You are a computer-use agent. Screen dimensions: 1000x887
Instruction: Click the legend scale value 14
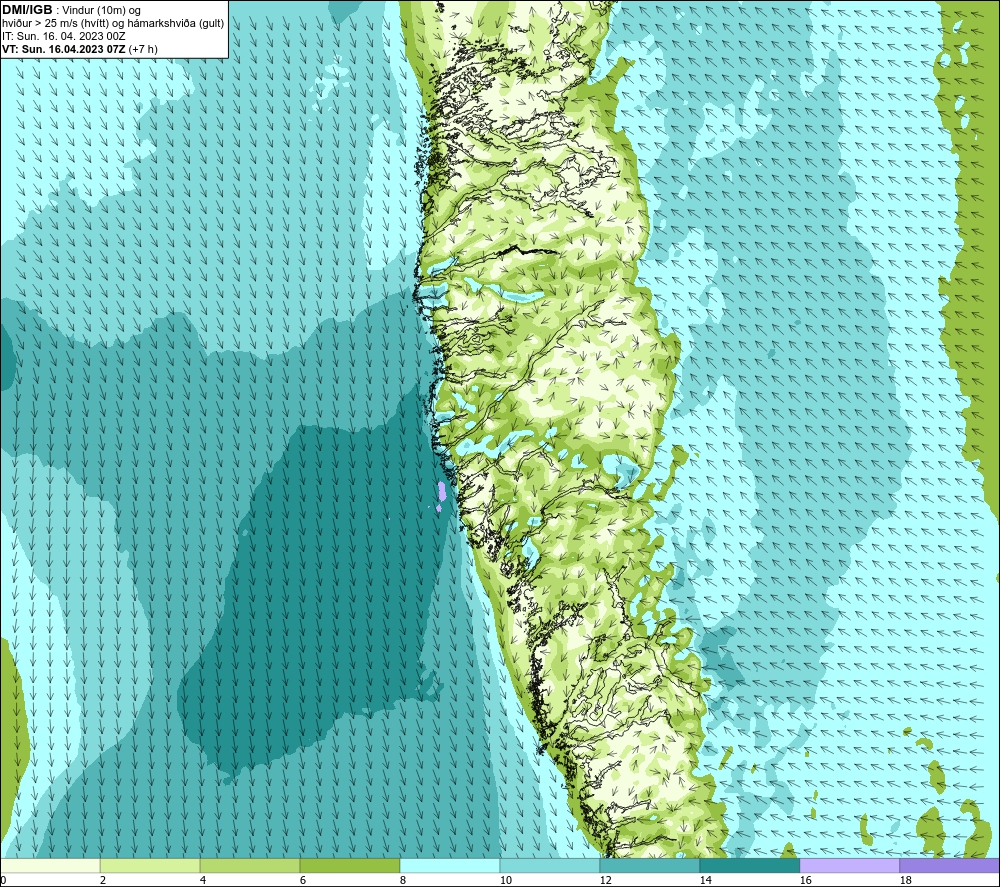coord(705,880)
